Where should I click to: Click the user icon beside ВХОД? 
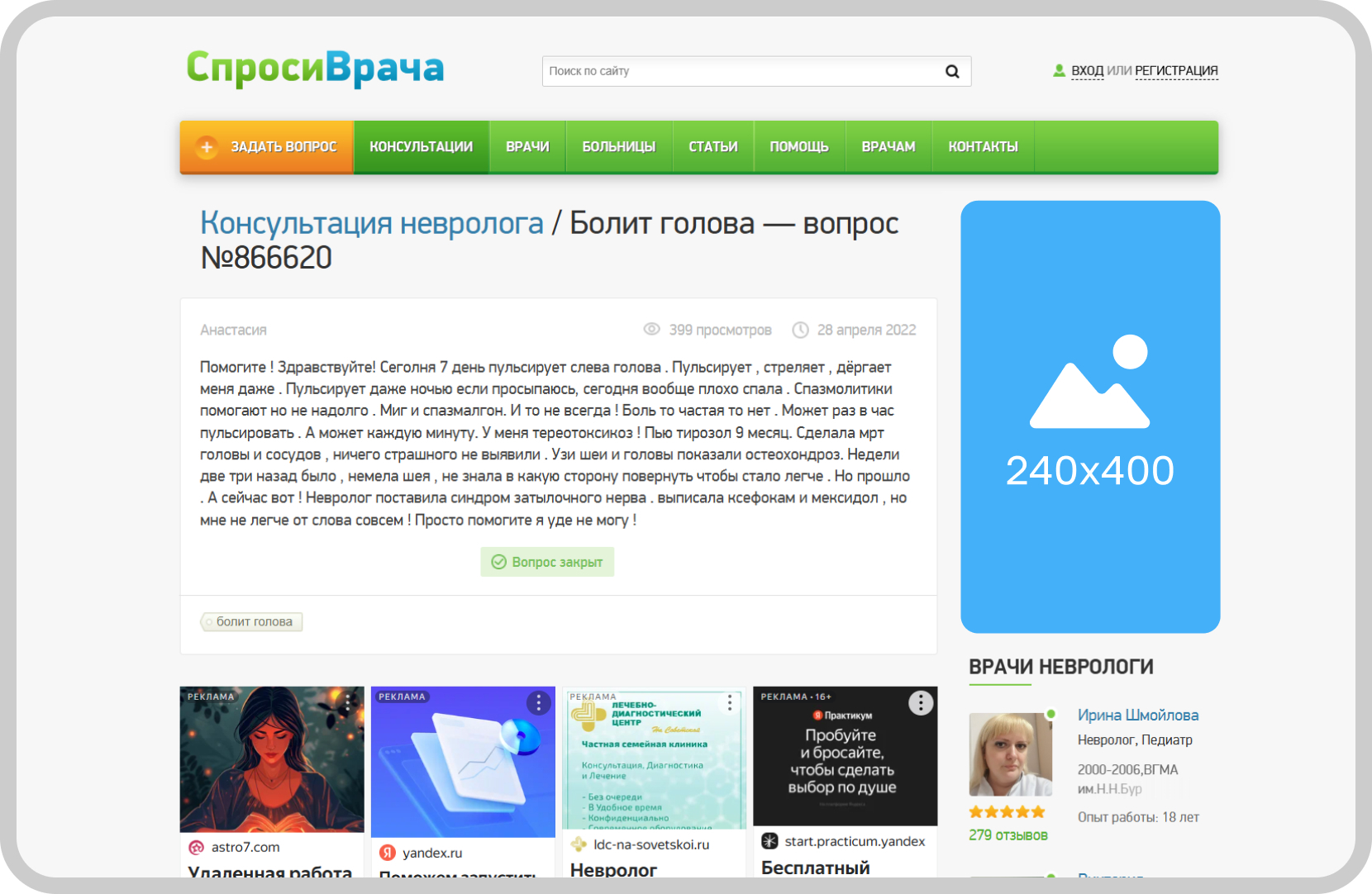coord(1059,71)
